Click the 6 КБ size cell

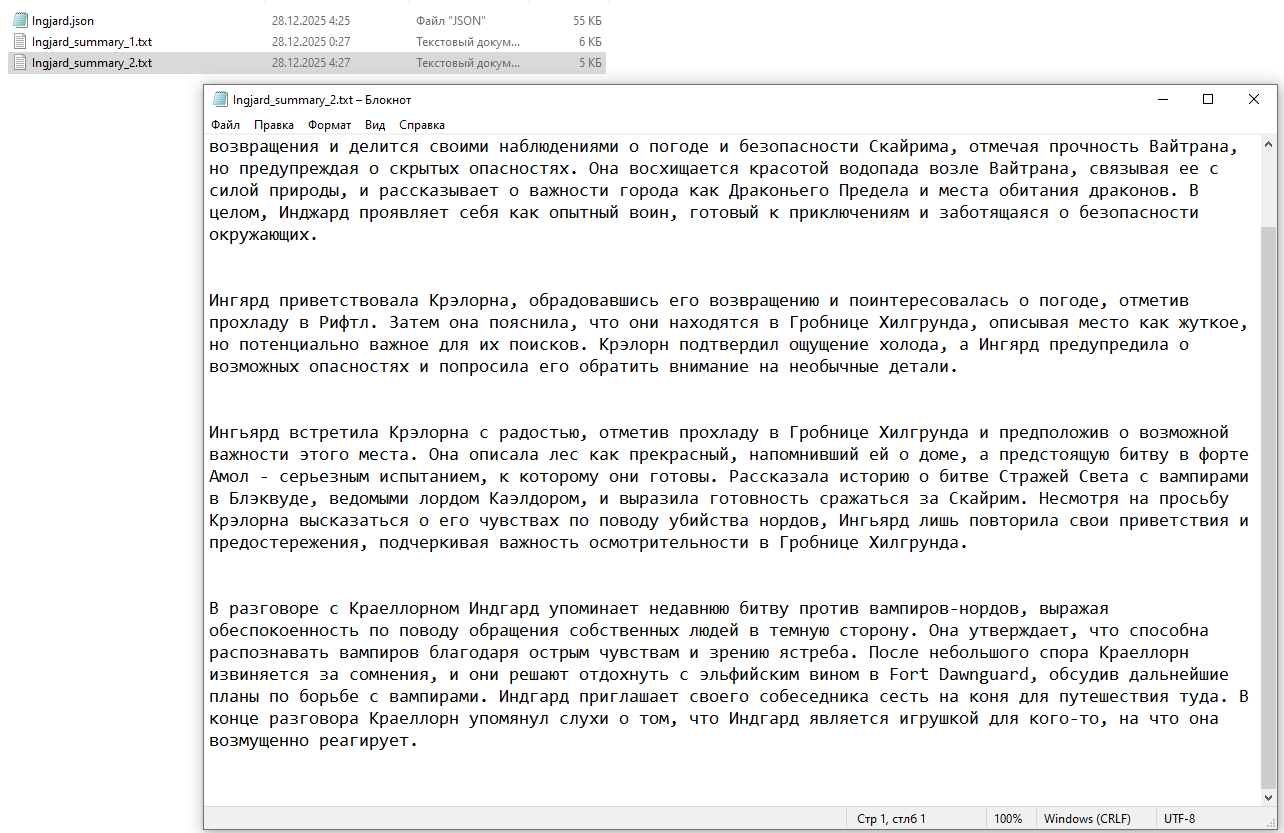coord(590,41)
